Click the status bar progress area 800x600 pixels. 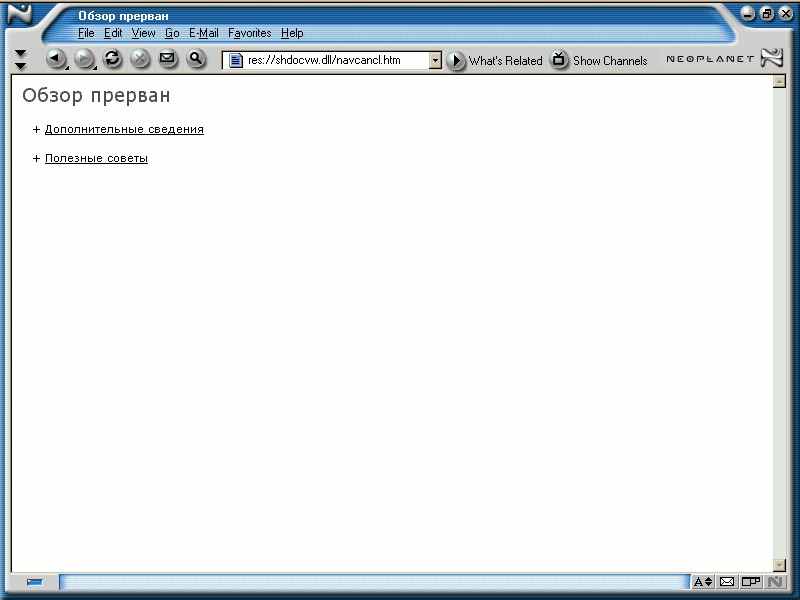tap(374, 582)
